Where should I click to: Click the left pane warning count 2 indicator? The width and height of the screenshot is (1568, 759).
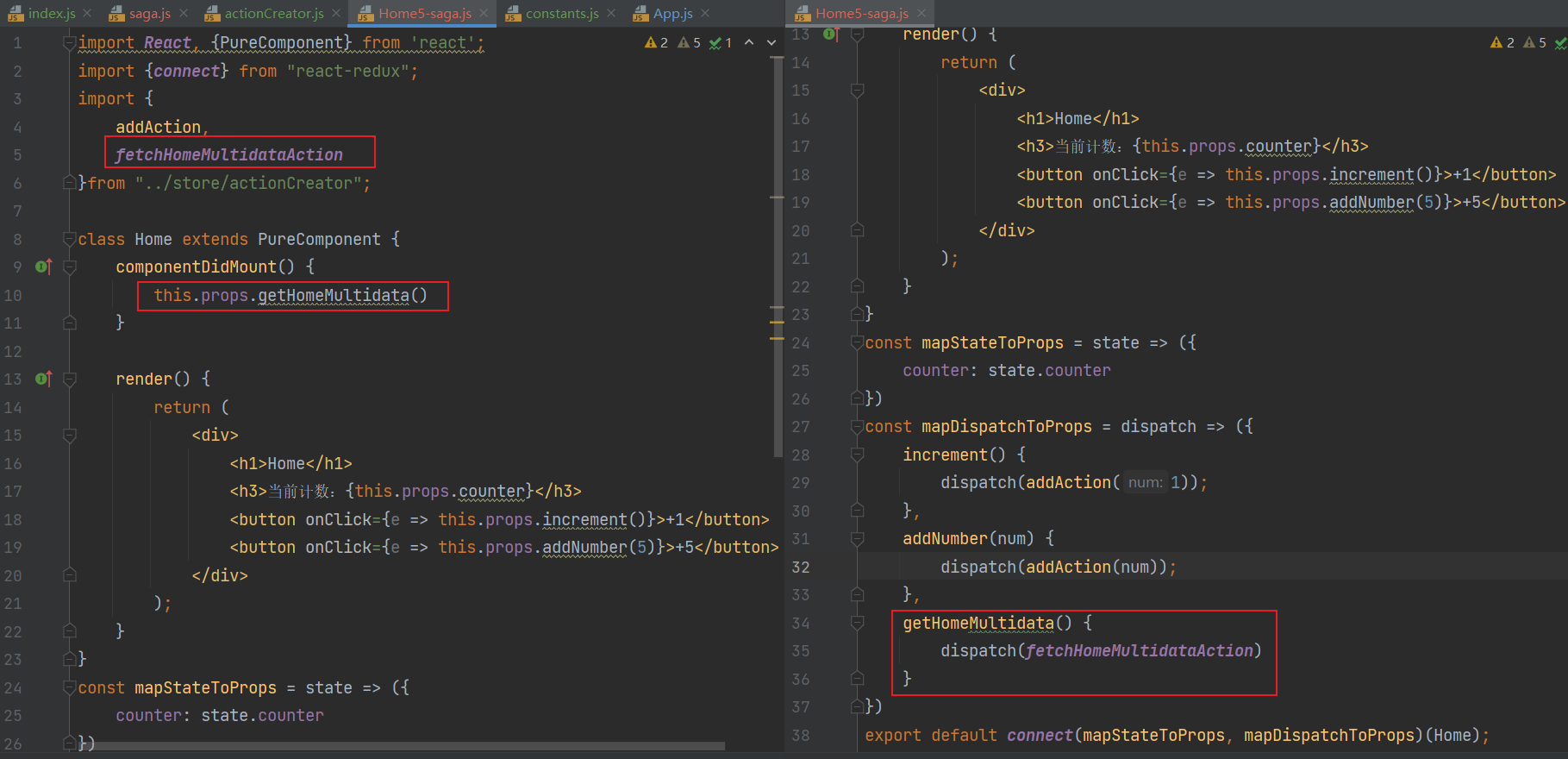[x=656, y=42]
